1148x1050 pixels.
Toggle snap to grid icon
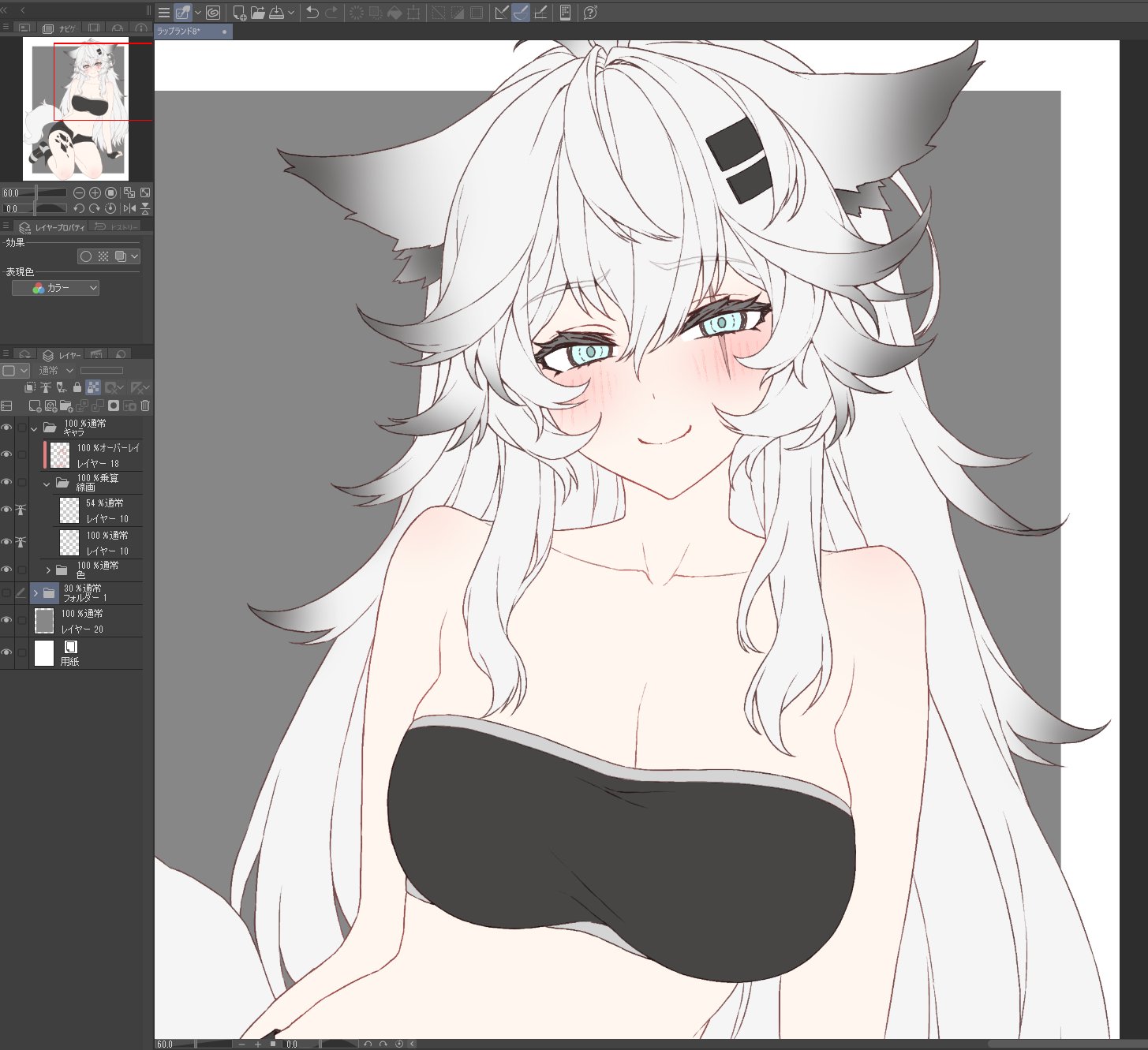[540, 13]
